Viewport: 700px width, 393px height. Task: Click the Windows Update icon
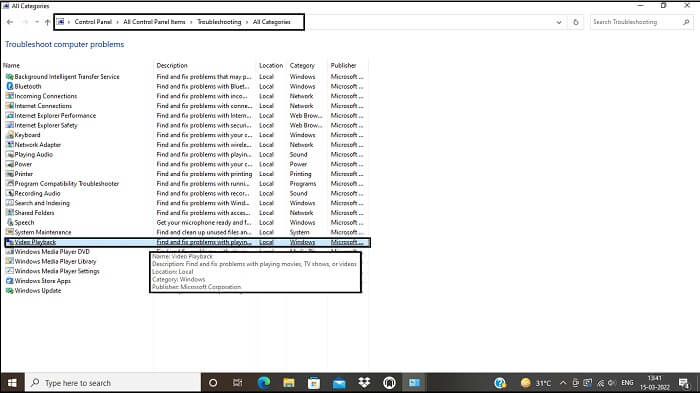[9, 291]
